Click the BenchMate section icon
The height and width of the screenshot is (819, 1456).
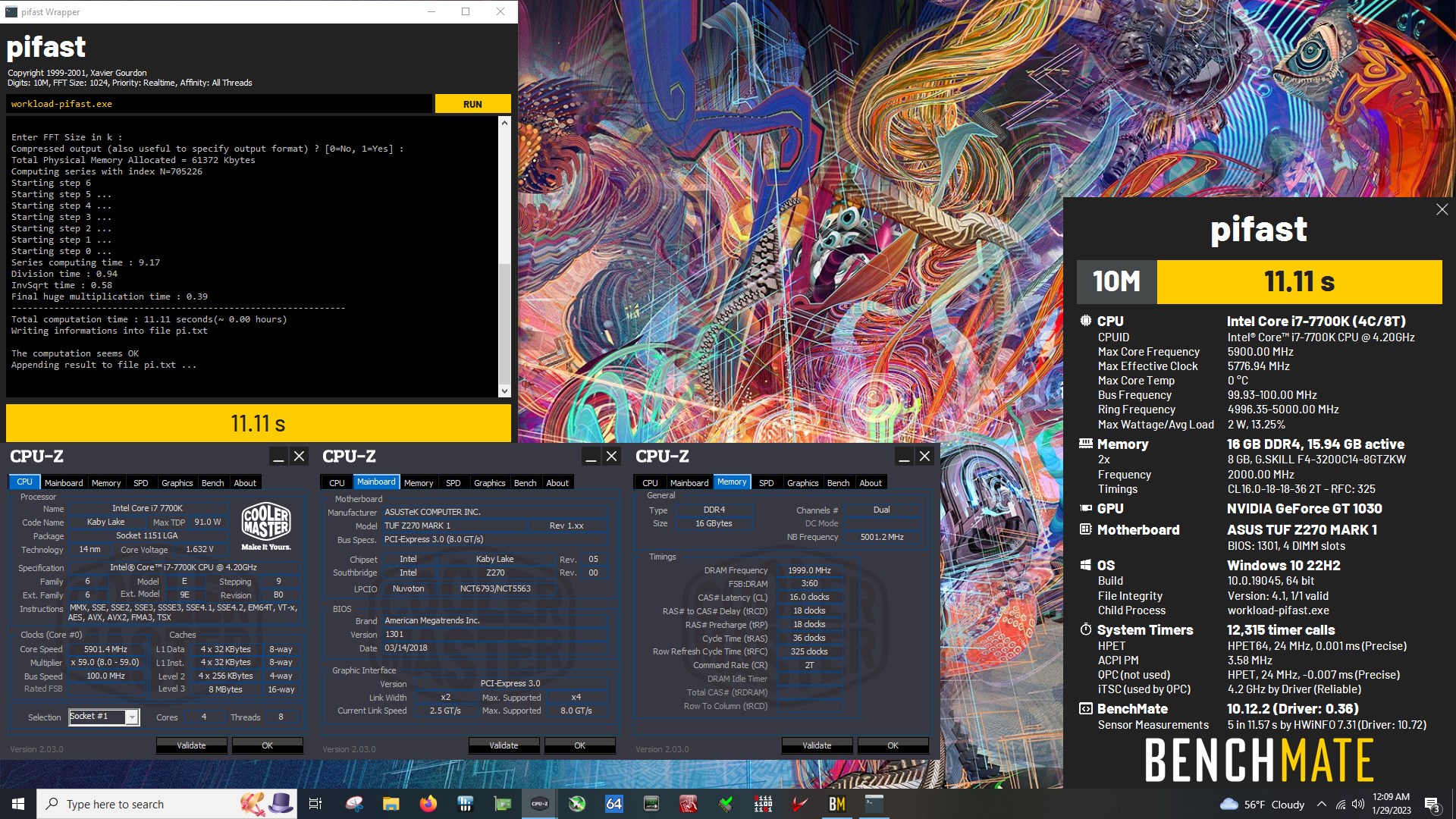tap(1086, 708)
